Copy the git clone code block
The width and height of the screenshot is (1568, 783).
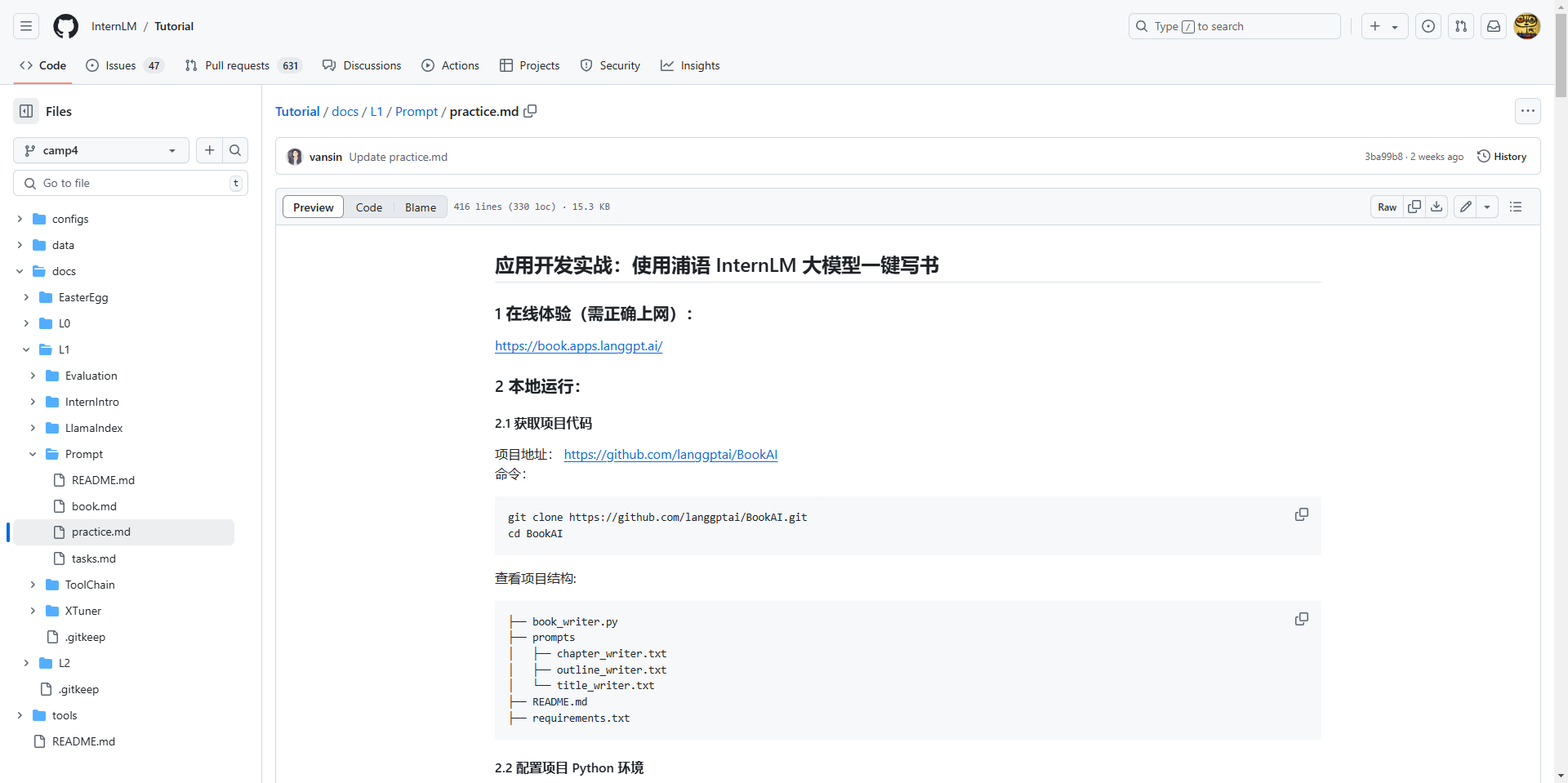tap(1302, 514)
